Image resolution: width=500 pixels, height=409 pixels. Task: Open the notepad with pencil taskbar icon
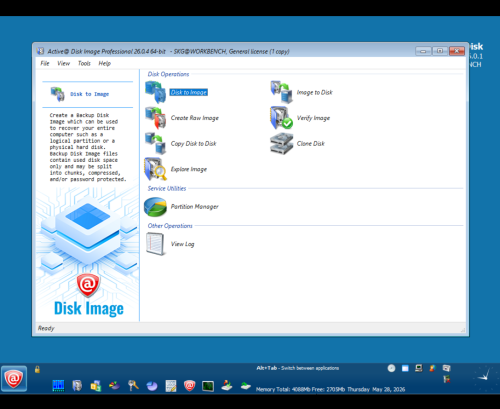tap(171, 386)
